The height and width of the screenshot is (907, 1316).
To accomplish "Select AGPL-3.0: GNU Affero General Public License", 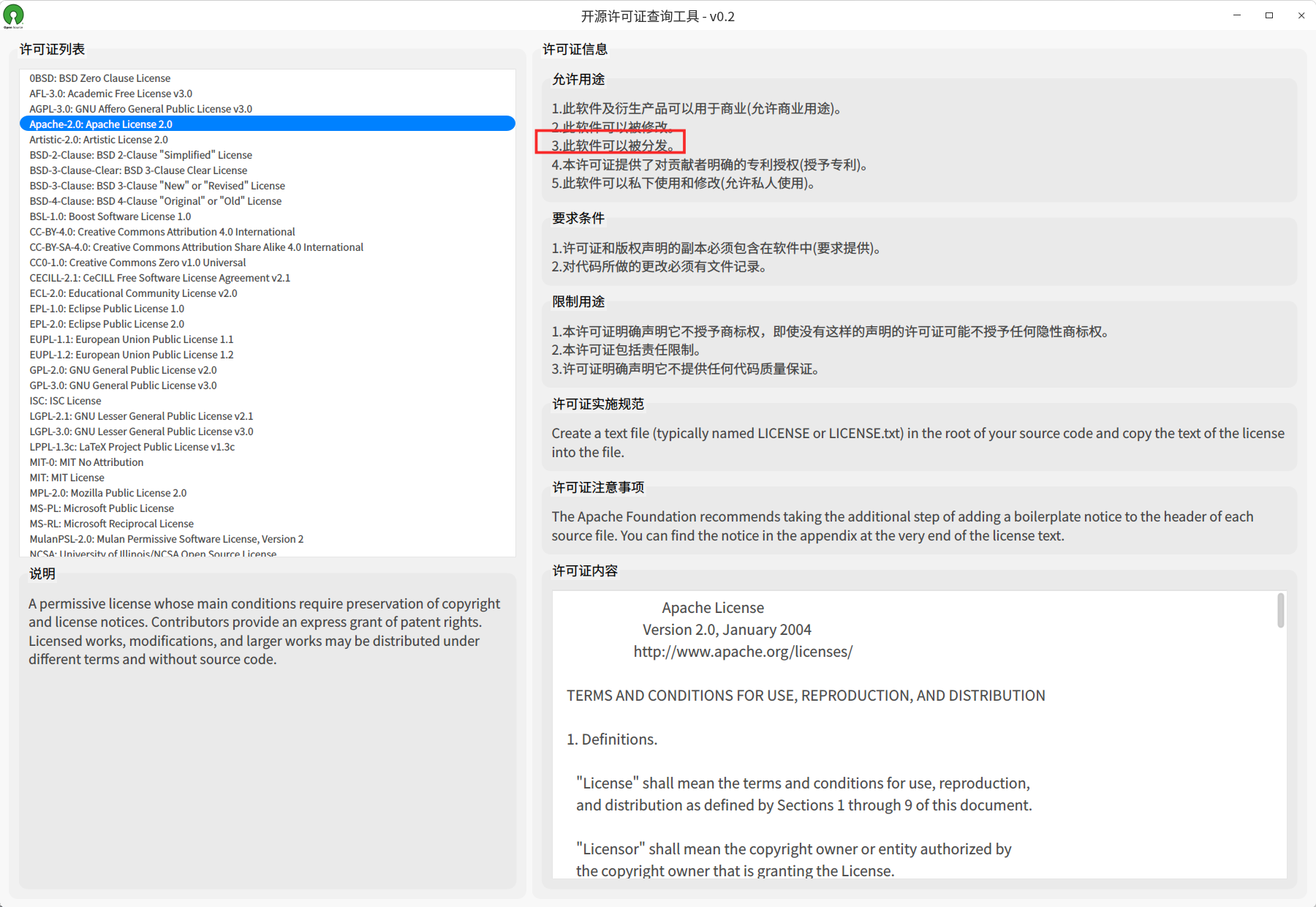I will pyautogui.click(x=268, y=109).
